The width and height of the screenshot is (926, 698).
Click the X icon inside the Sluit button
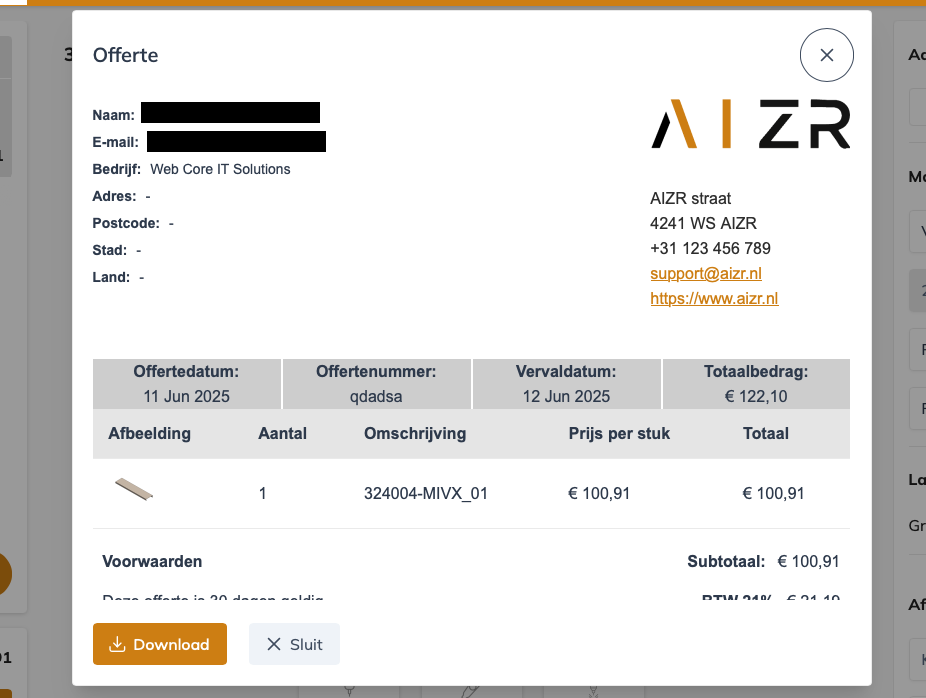pyautogui.click(x=275, y=644)
